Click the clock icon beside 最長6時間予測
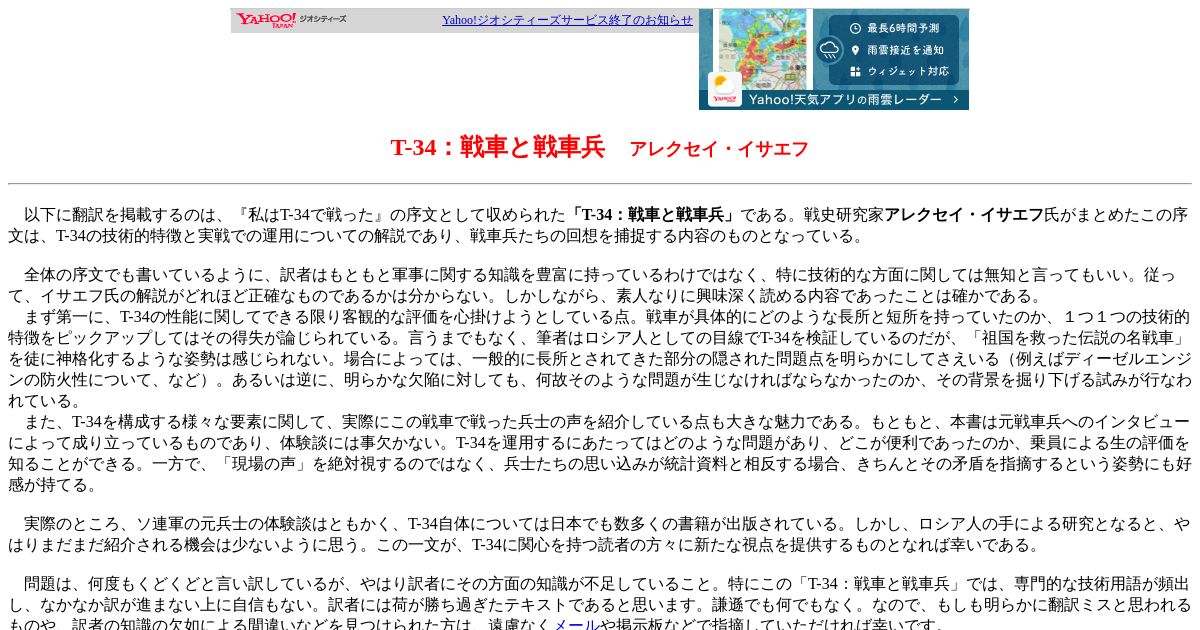 point(856,28)
